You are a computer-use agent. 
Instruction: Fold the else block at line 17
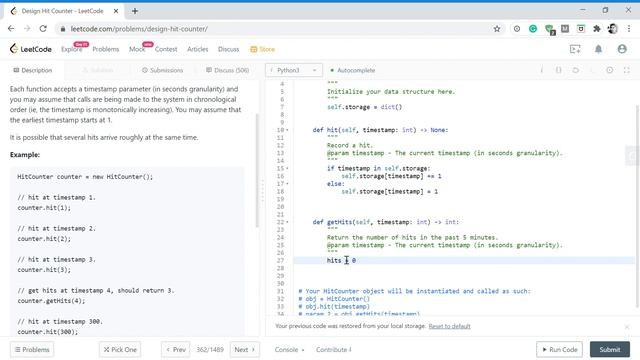coord(287,184)
